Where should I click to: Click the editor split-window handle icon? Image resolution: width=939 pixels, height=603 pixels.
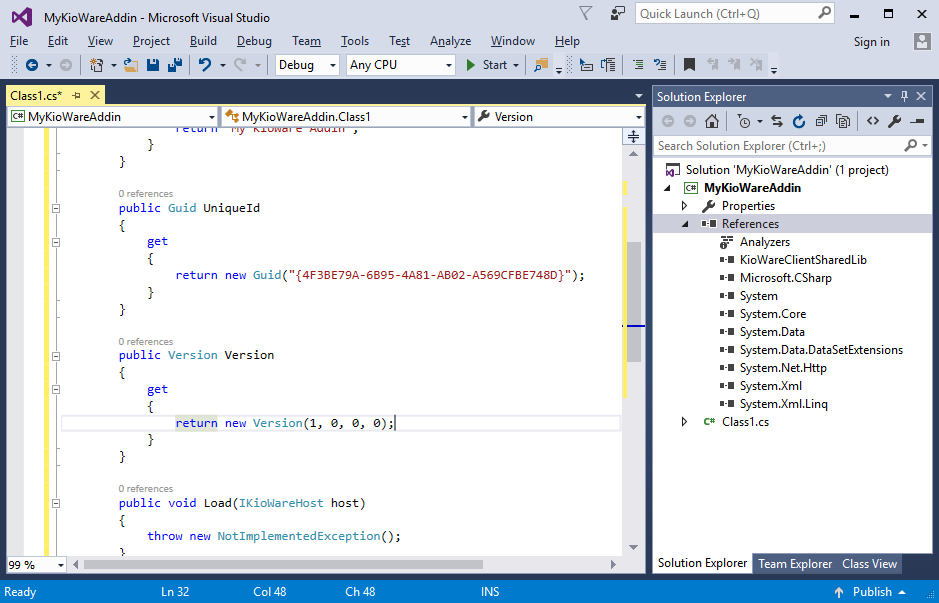[634, 137]
